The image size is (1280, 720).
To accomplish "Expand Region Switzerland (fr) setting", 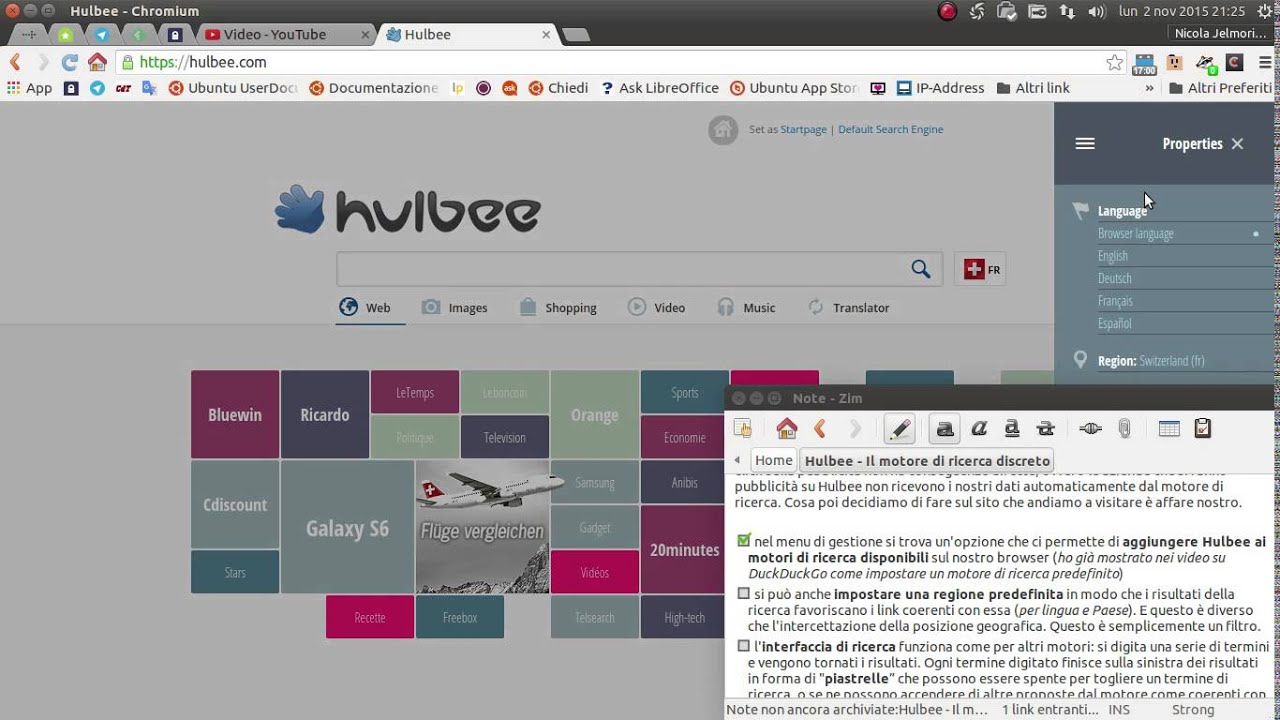I will [1151, 360].
